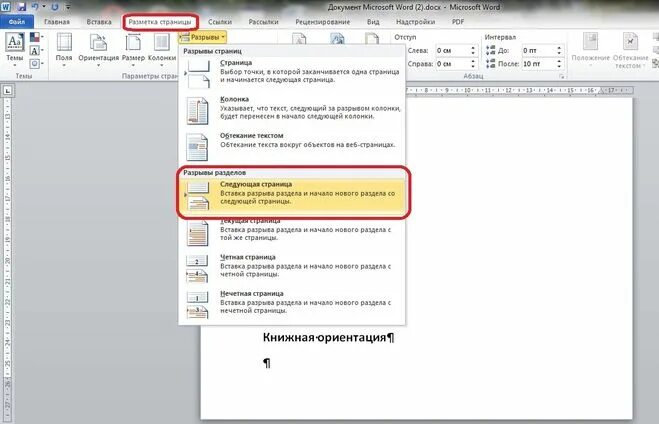
Task: Choose Четная страница section break
Action: [292, 268]
